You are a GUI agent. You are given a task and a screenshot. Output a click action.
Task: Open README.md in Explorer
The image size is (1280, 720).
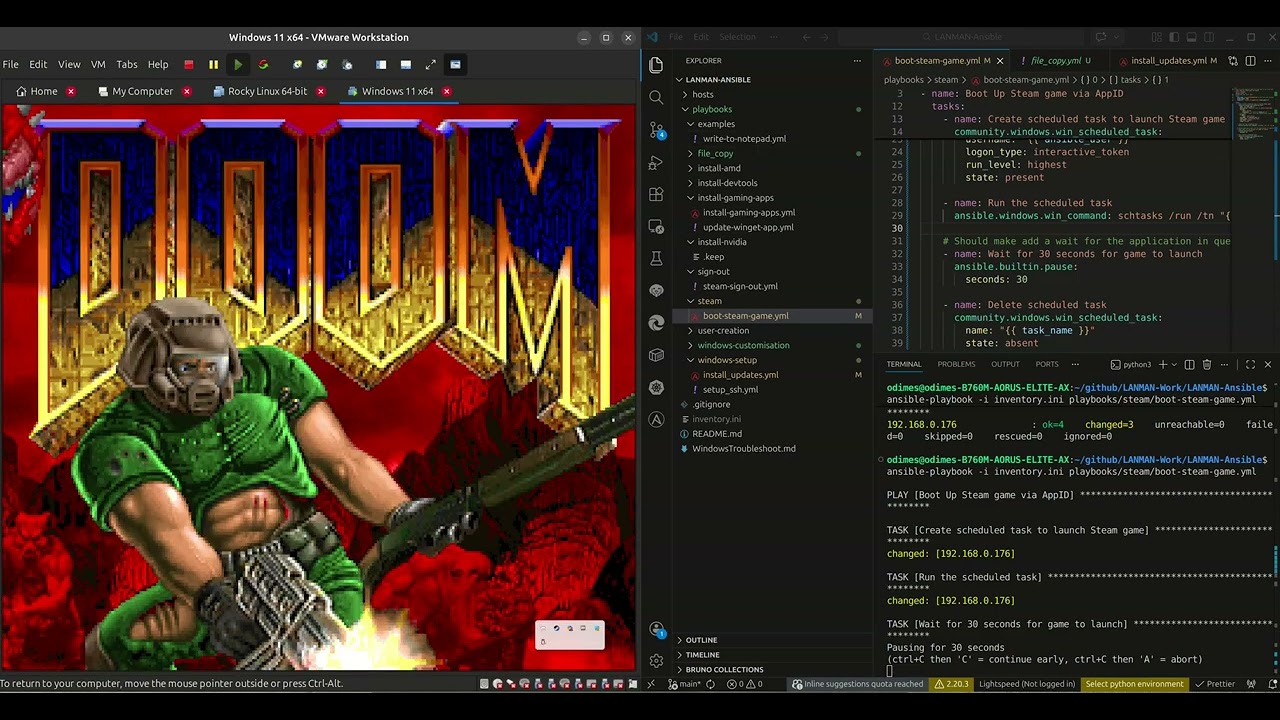click(x=717, y=434)
